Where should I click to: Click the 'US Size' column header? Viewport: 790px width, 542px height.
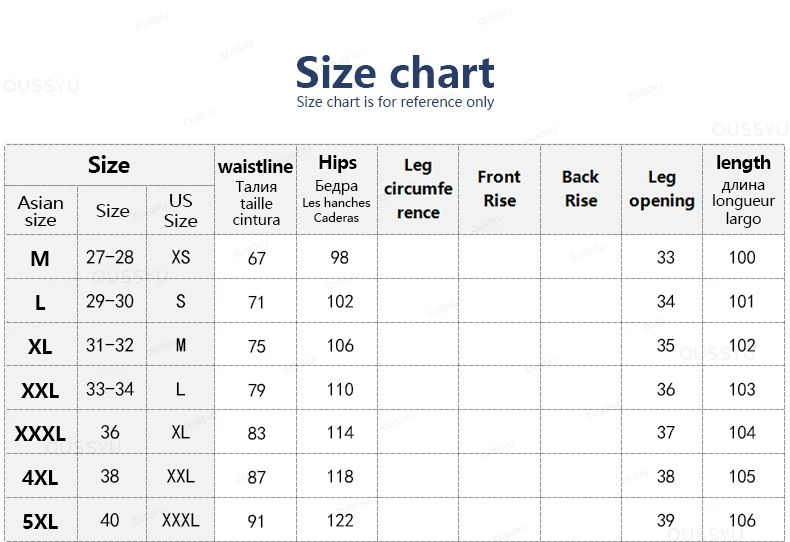click(x=180, y=211)
